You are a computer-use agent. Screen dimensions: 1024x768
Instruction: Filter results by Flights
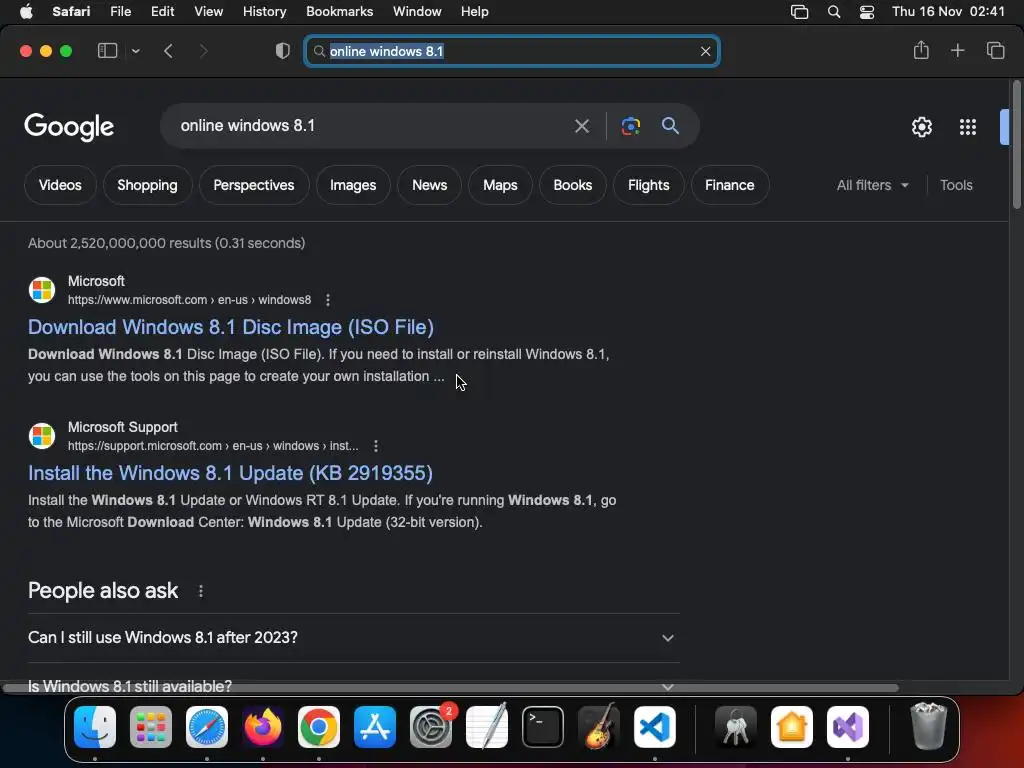tap(648, 185)
